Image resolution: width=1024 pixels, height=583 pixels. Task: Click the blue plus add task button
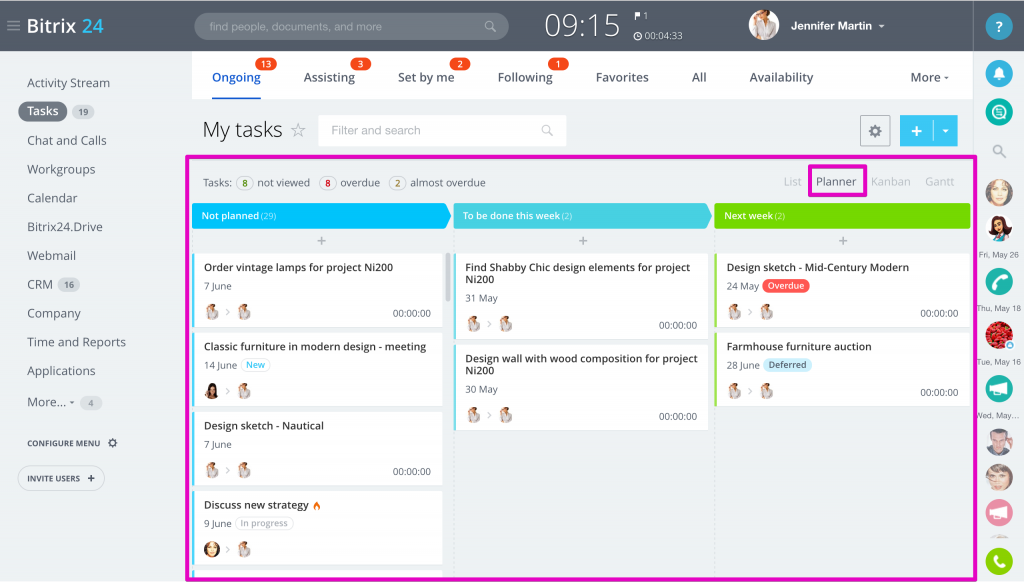point(916,131)
